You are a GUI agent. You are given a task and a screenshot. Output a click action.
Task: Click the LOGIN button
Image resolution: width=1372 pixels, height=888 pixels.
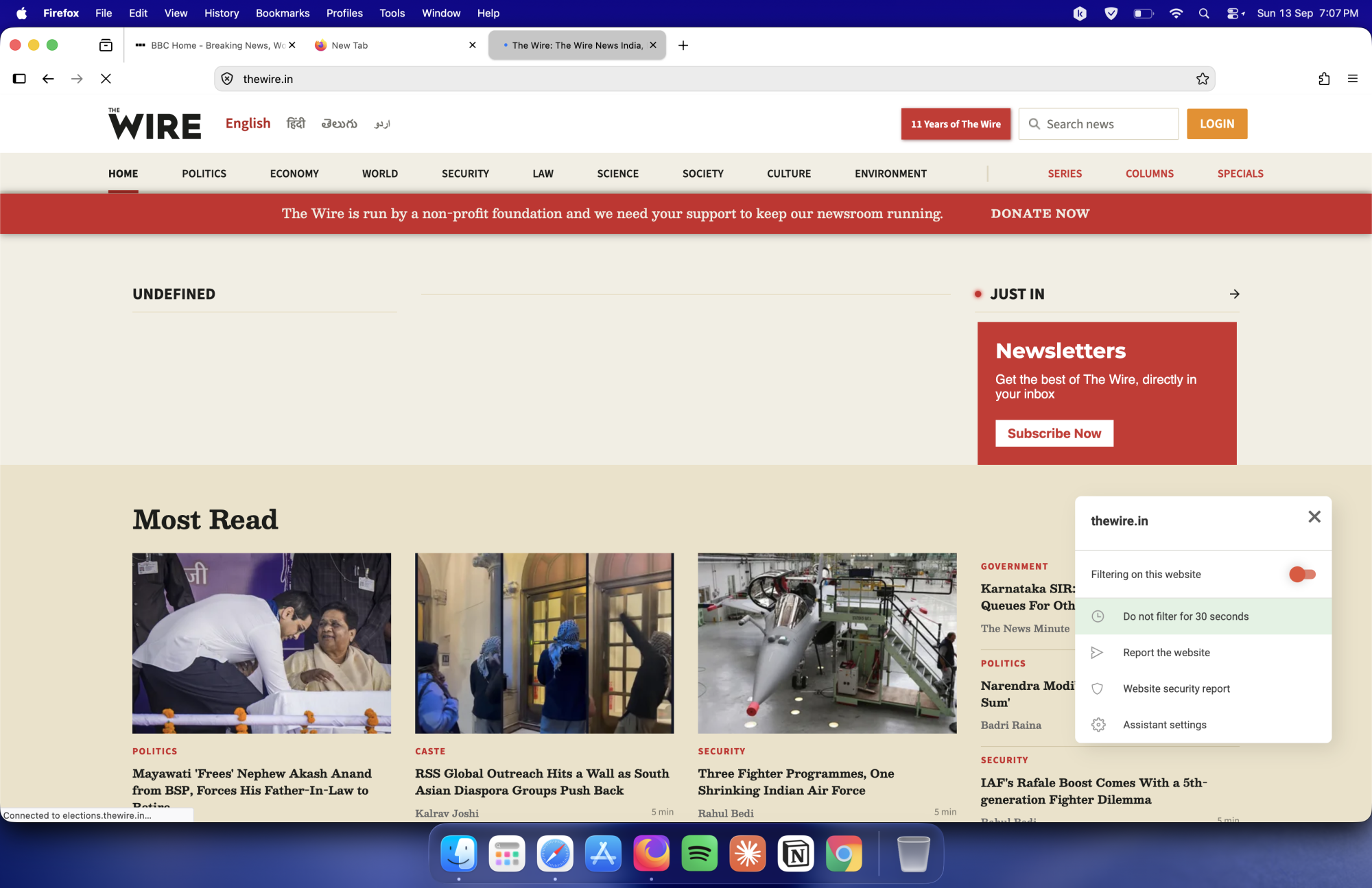click(1217, 124)
